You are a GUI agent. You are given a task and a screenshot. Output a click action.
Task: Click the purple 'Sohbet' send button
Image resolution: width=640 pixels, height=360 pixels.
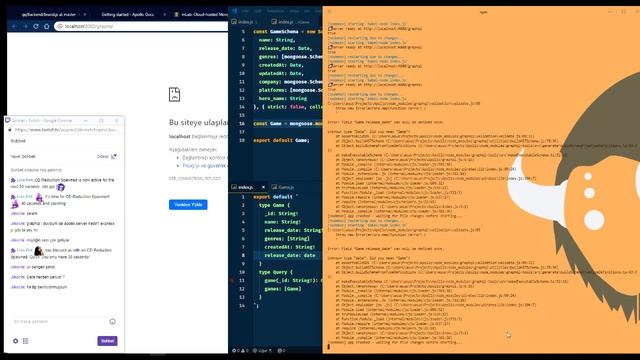pos(107,341)
